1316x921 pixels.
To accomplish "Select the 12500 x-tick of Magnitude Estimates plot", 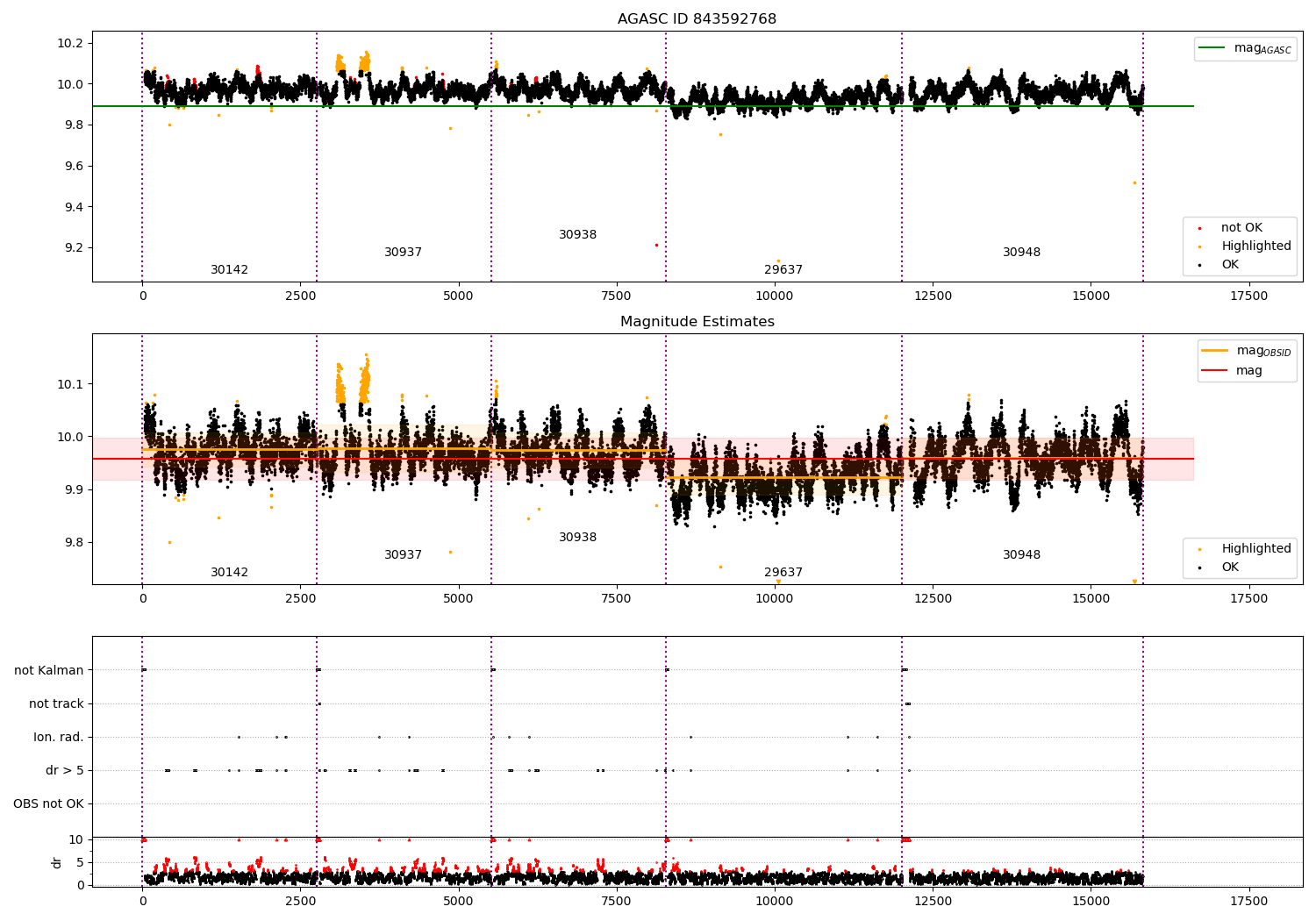I will click(933, 599).
